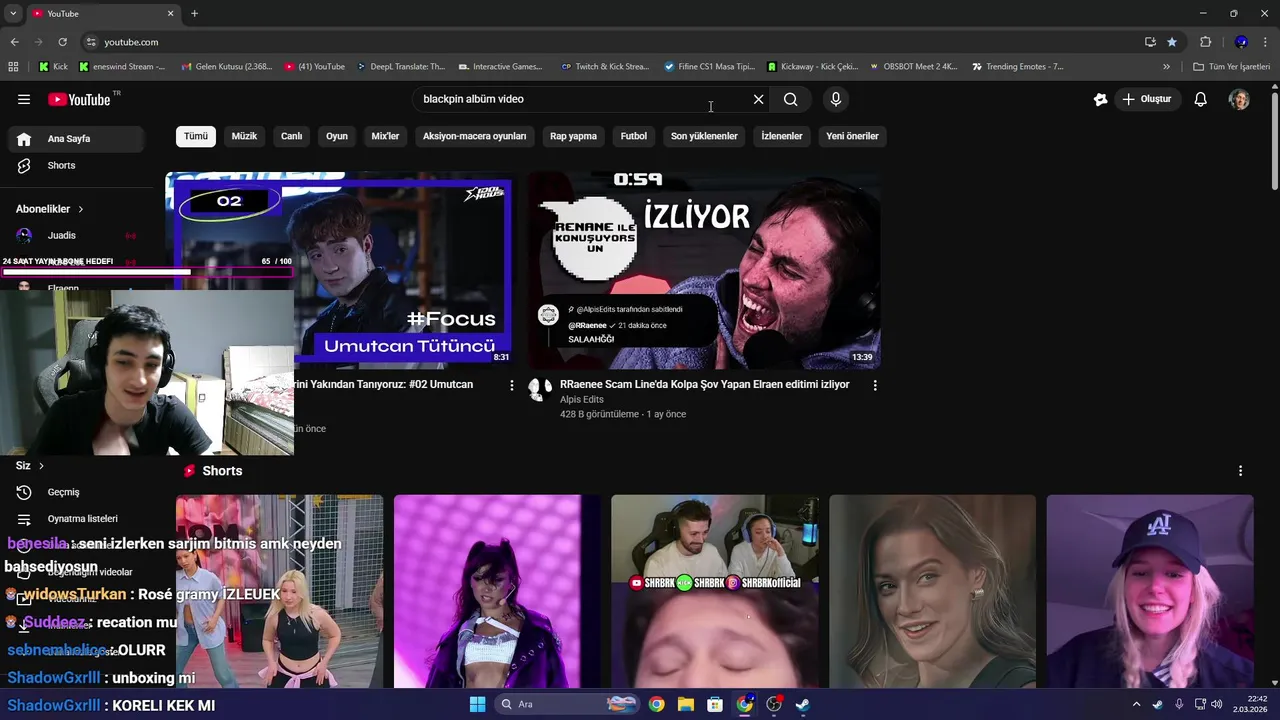The height and width of the screenshot is (720, 1280).
Task: Open the purple stage performer Short
Action: click(x=497, y=591)
